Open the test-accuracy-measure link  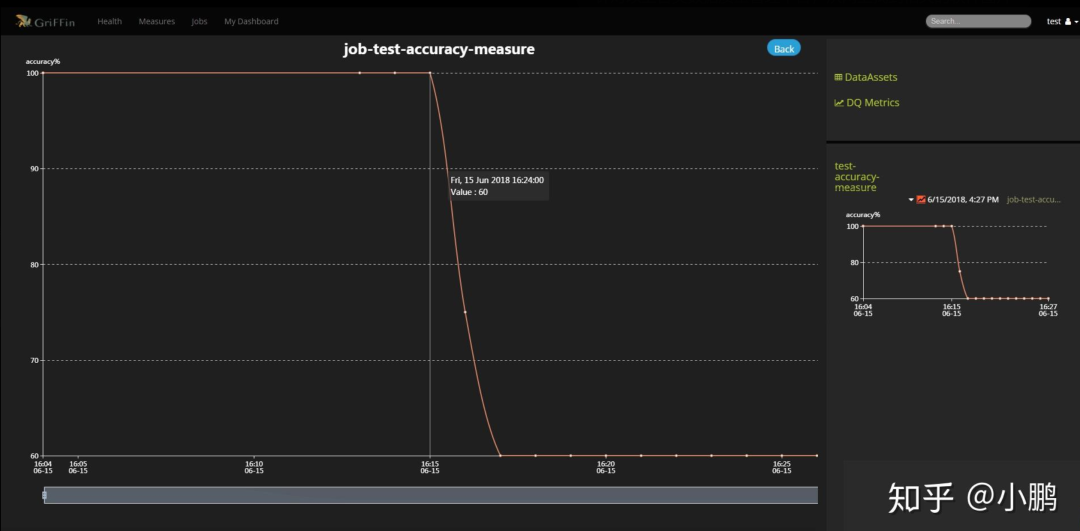pyautogui.click(x=856, y=177)
